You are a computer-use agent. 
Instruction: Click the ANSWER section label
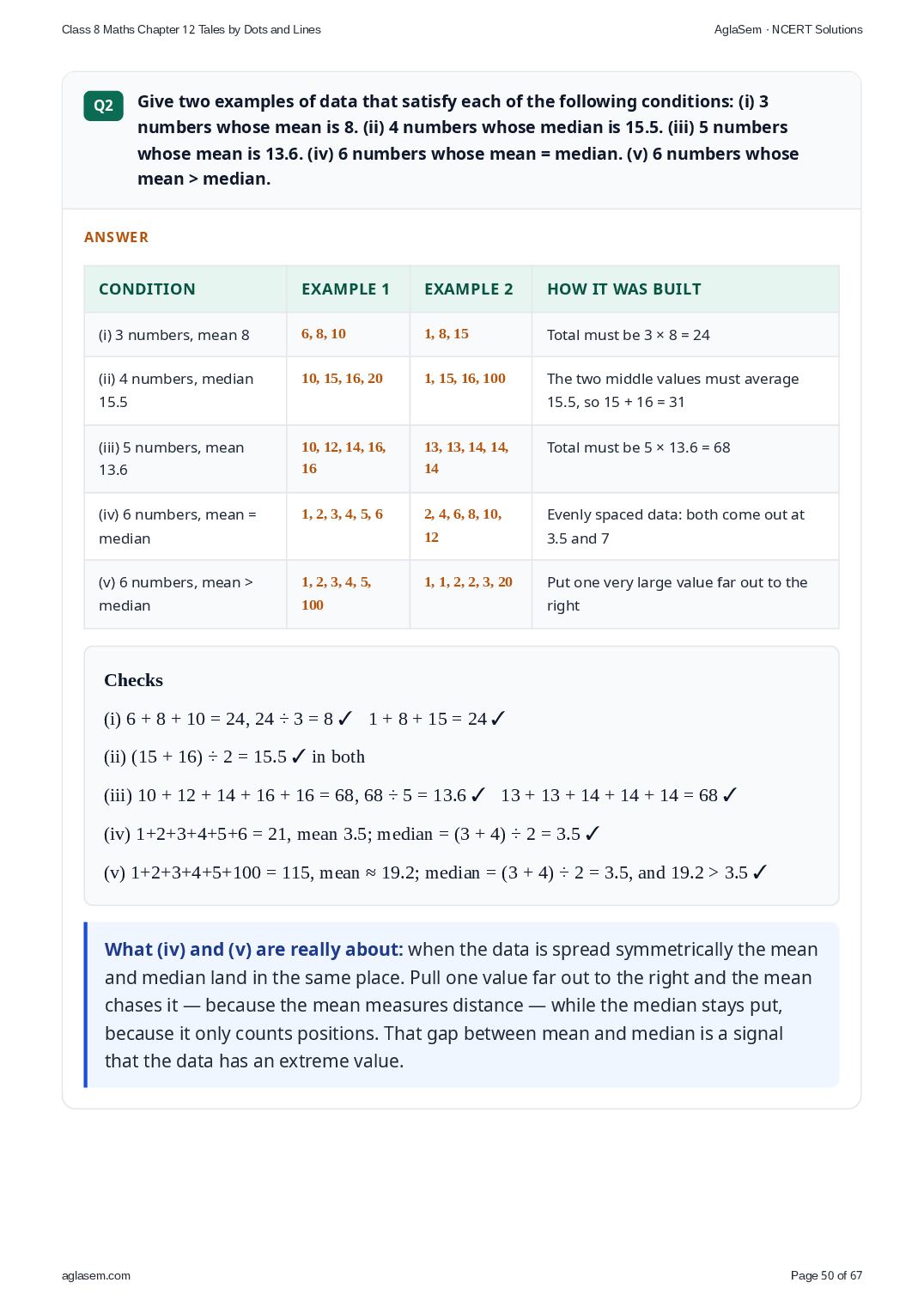point(116,237)
